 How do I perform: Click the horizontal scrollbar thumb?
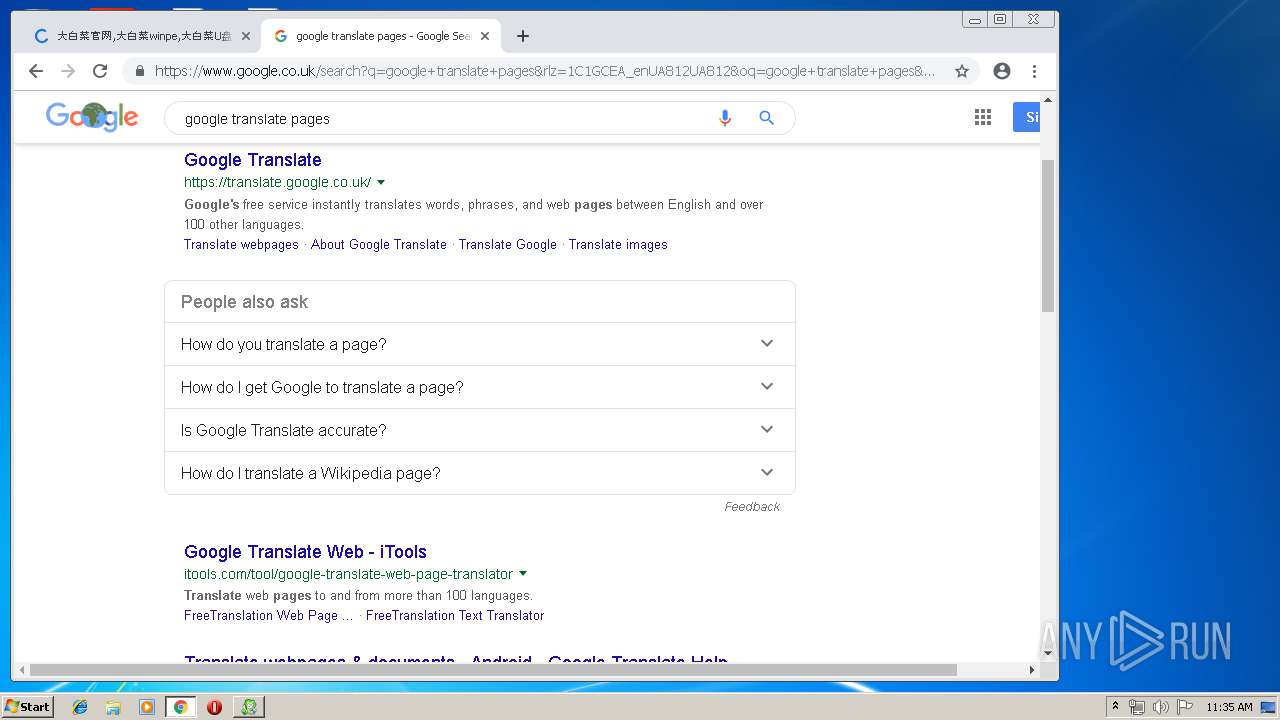pos(493,670)
